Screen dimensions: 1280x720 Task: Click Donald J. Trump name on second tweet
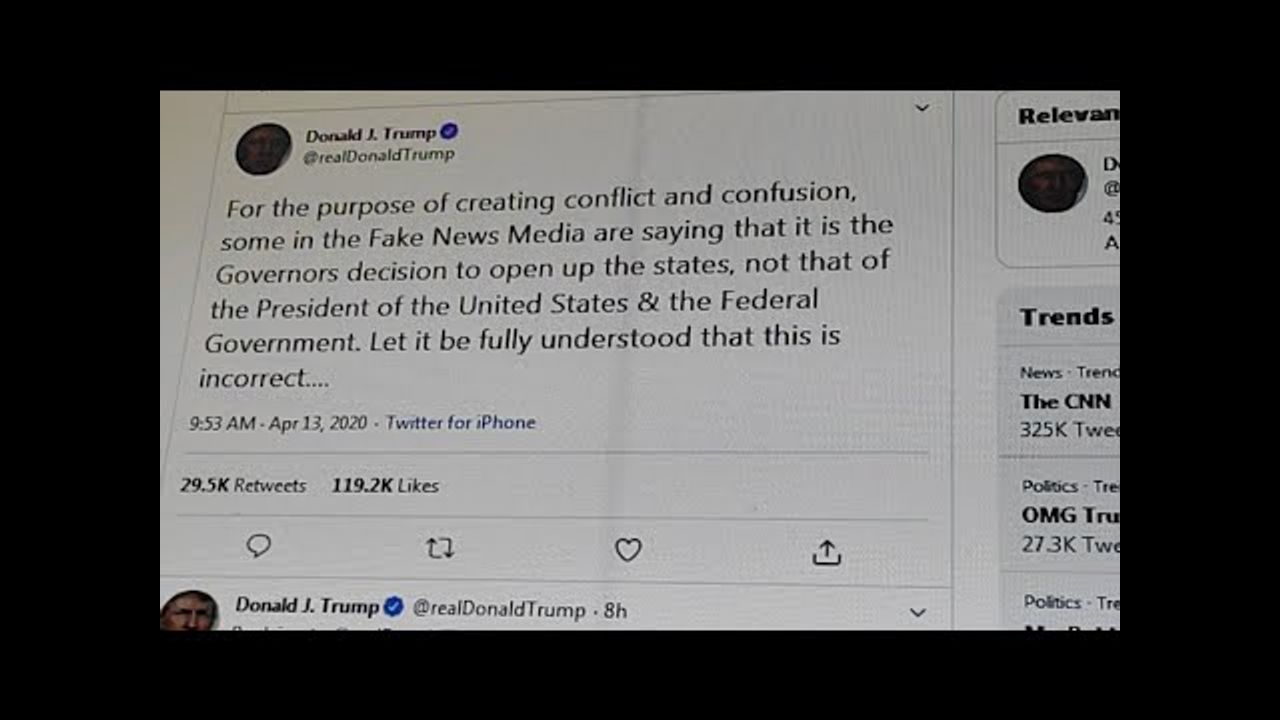pyautogui.click(x=307, y=605)
